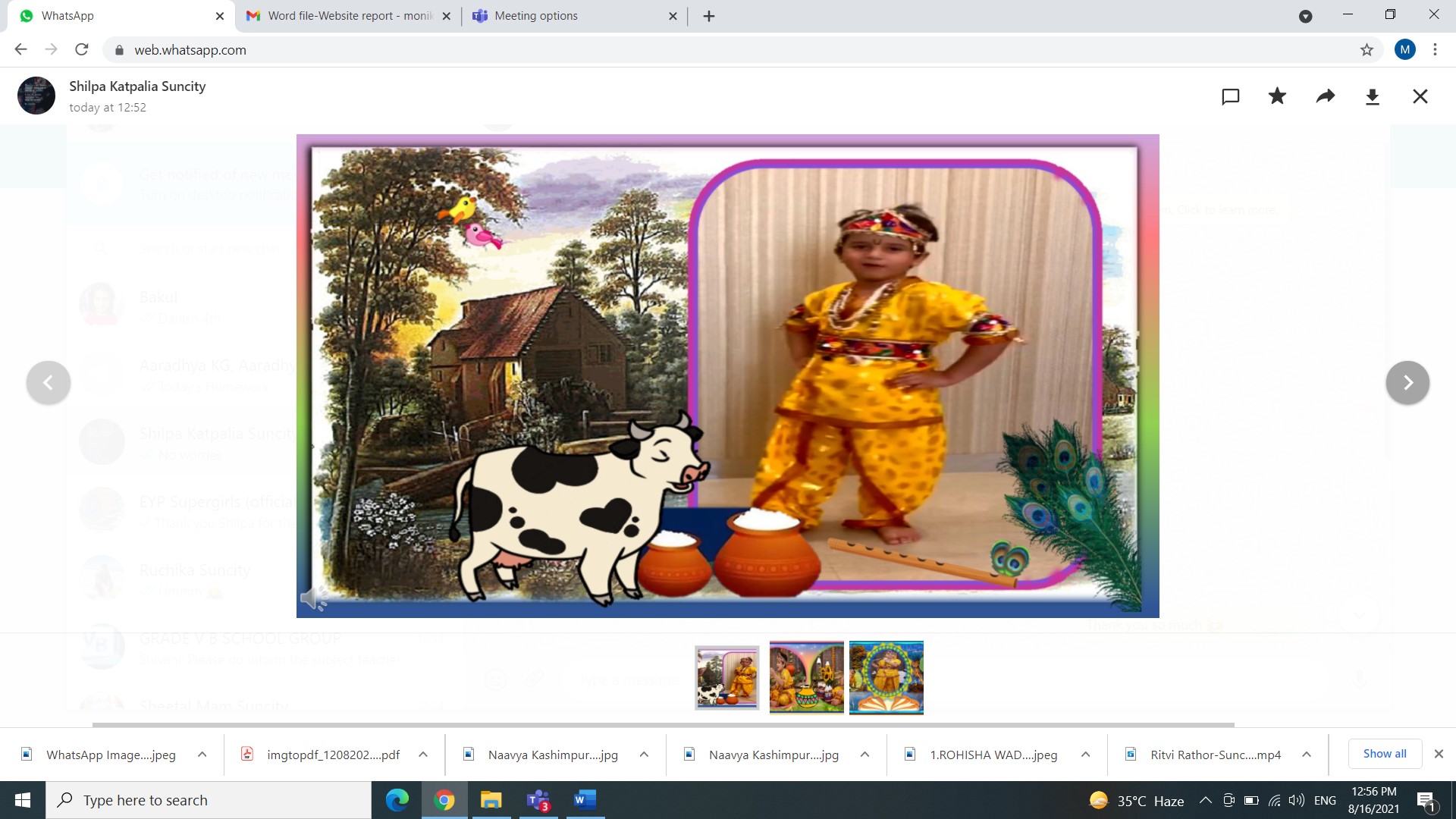Image resolution: width=1456 pixels, height=819 pixels.
Task: Close the downloads bar
Action: (x=1439, y=754)
